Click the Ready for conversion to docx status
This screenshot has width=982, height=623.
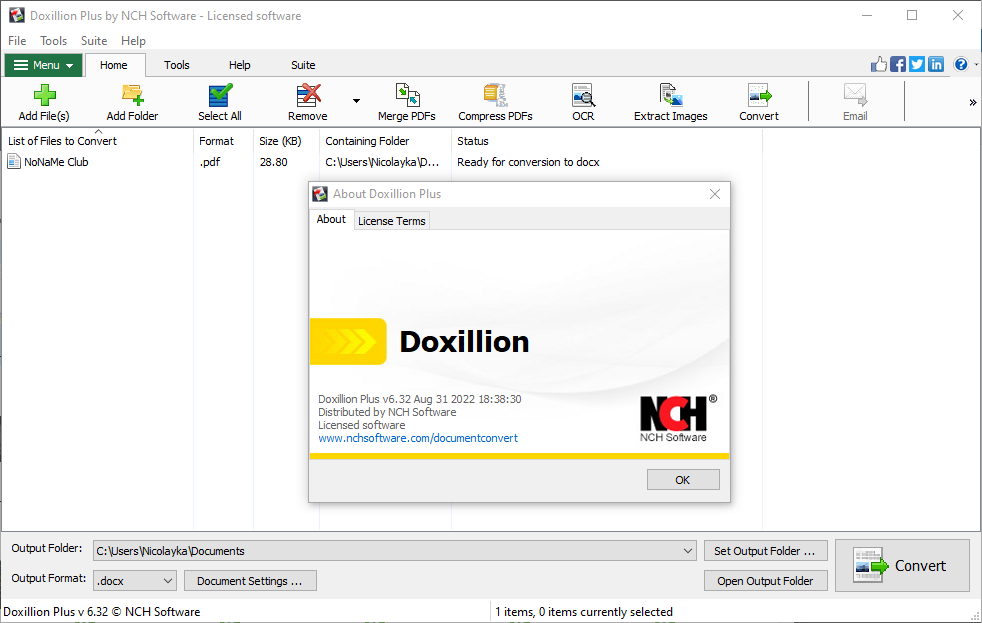(x=528, y=162)
